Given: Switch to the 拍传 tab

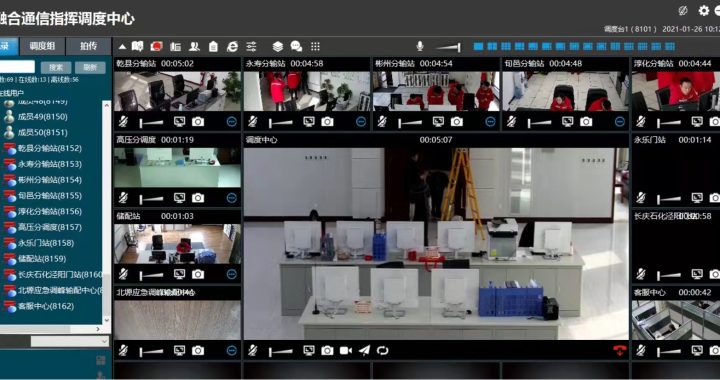Looking at the screenshot, I should pyautogui.click(x=89, y=46).
